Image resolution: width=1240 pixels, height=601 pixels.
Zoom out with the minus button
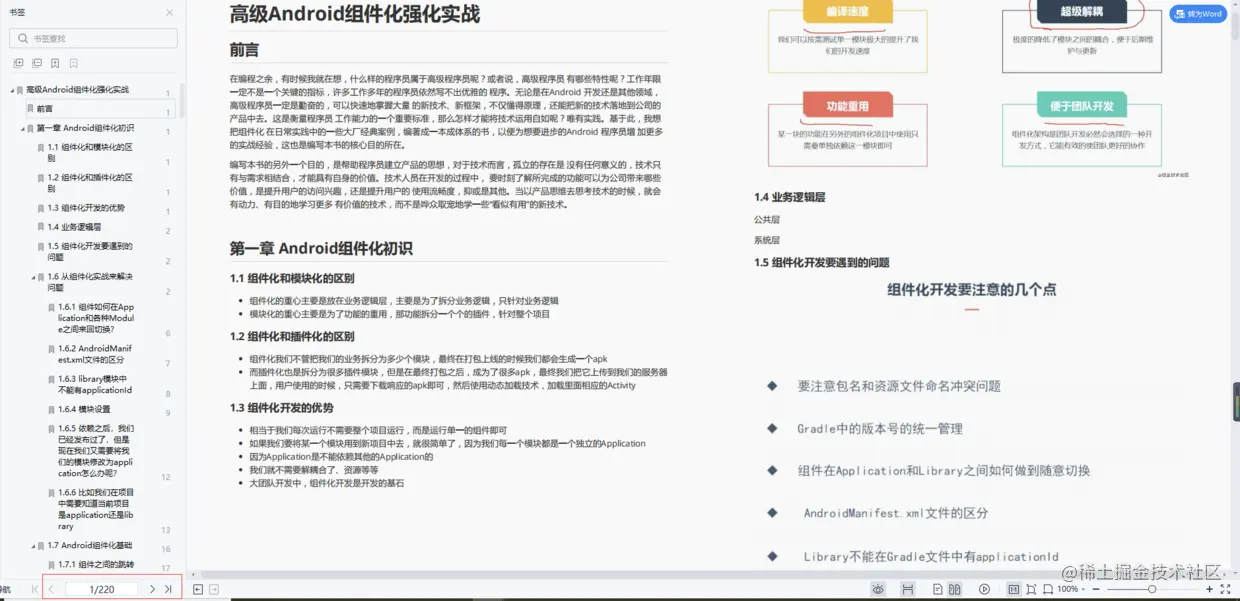click(1096, 589)
